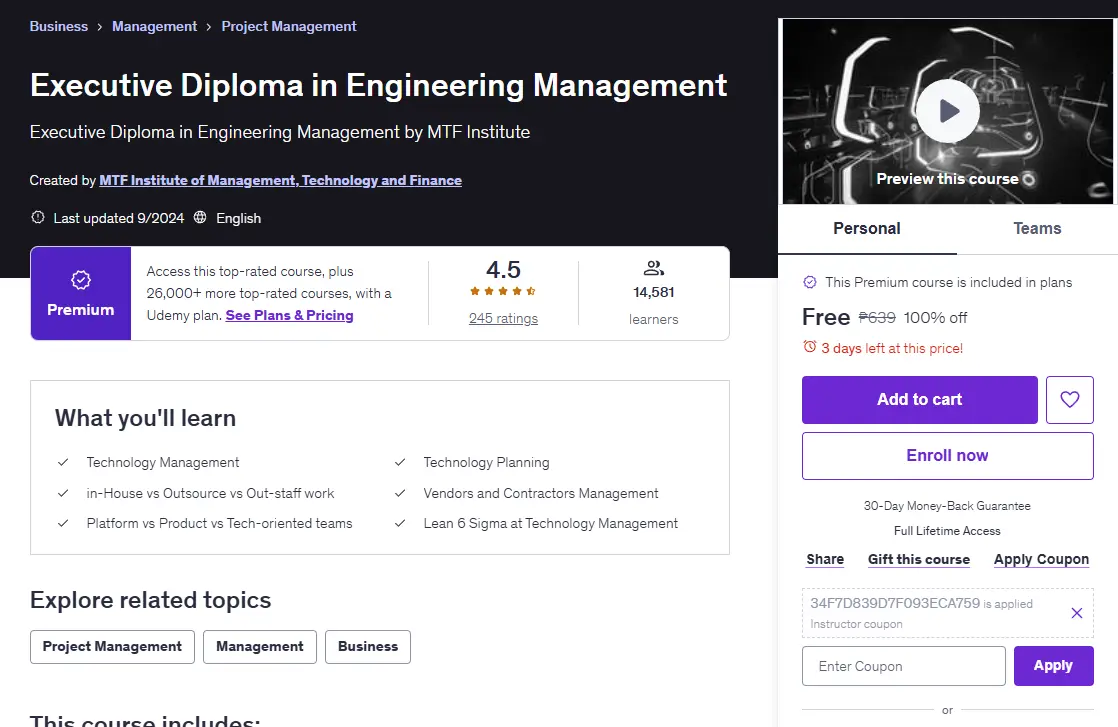The width and height of the screenshot is (1118, 727).
Task: Open the Business breadcrumb link
Action: pos(58,26)
